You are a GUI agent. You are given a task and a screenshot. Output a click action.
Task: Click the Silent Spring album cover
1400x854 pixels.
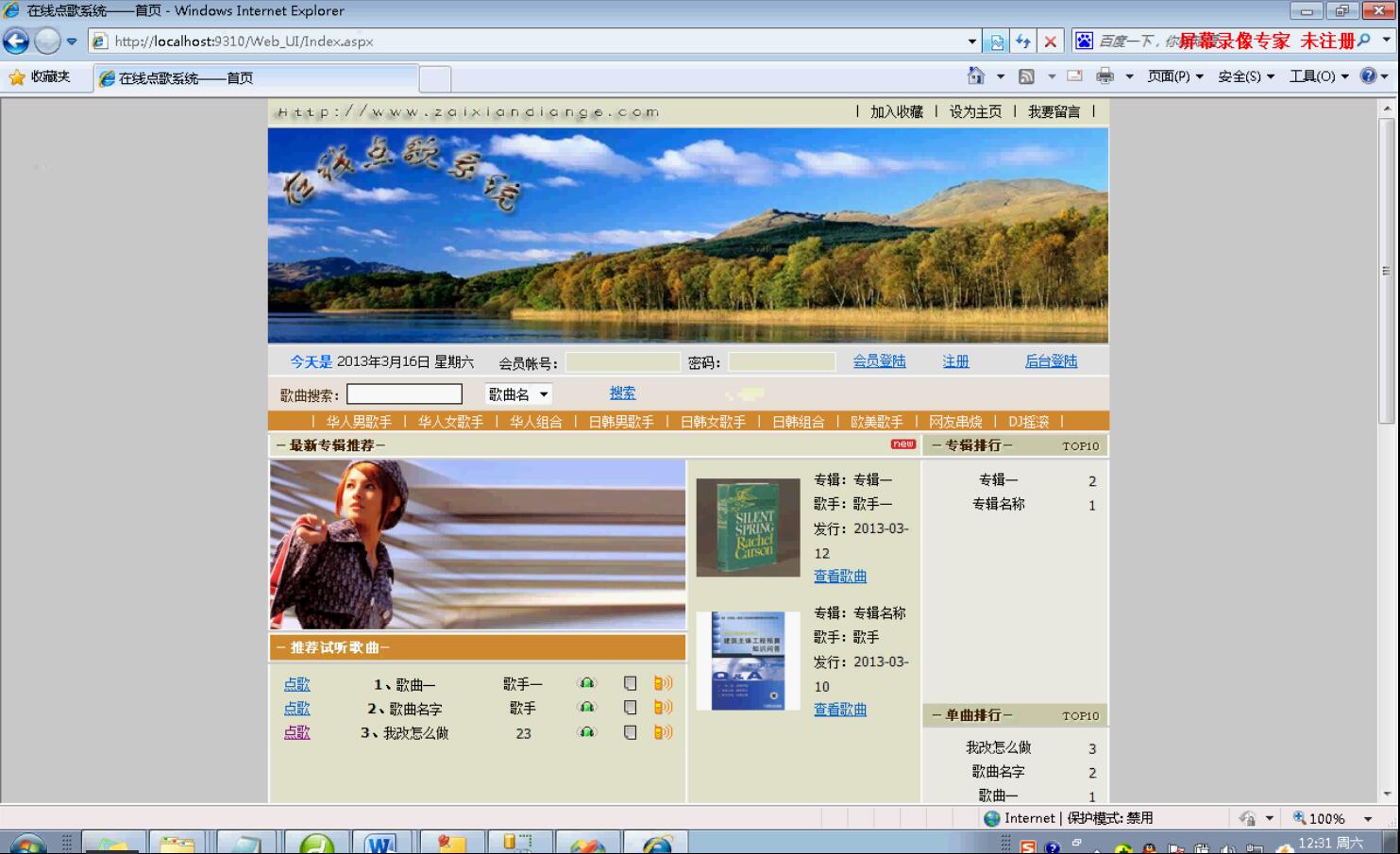click(748, 527)
